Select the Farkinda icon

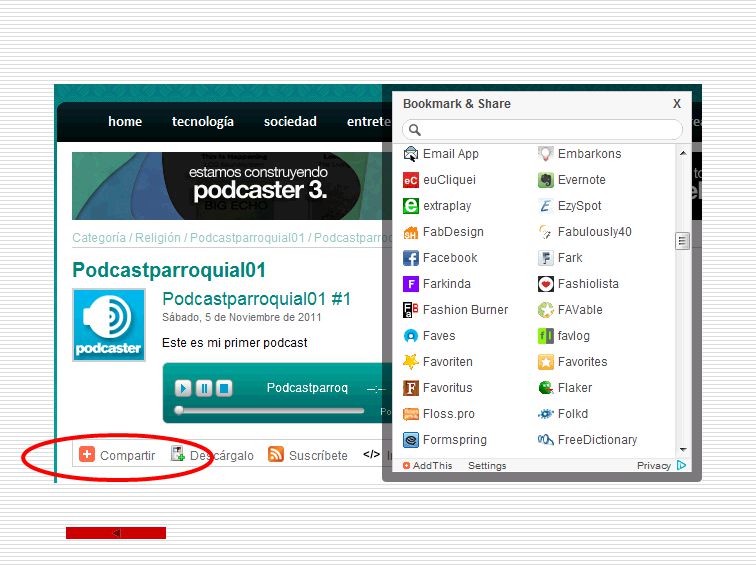tap(410, 284)
